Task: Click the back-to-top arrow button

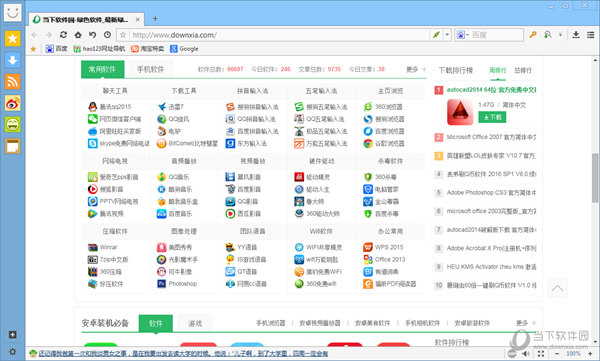Action: pos(558,288)
